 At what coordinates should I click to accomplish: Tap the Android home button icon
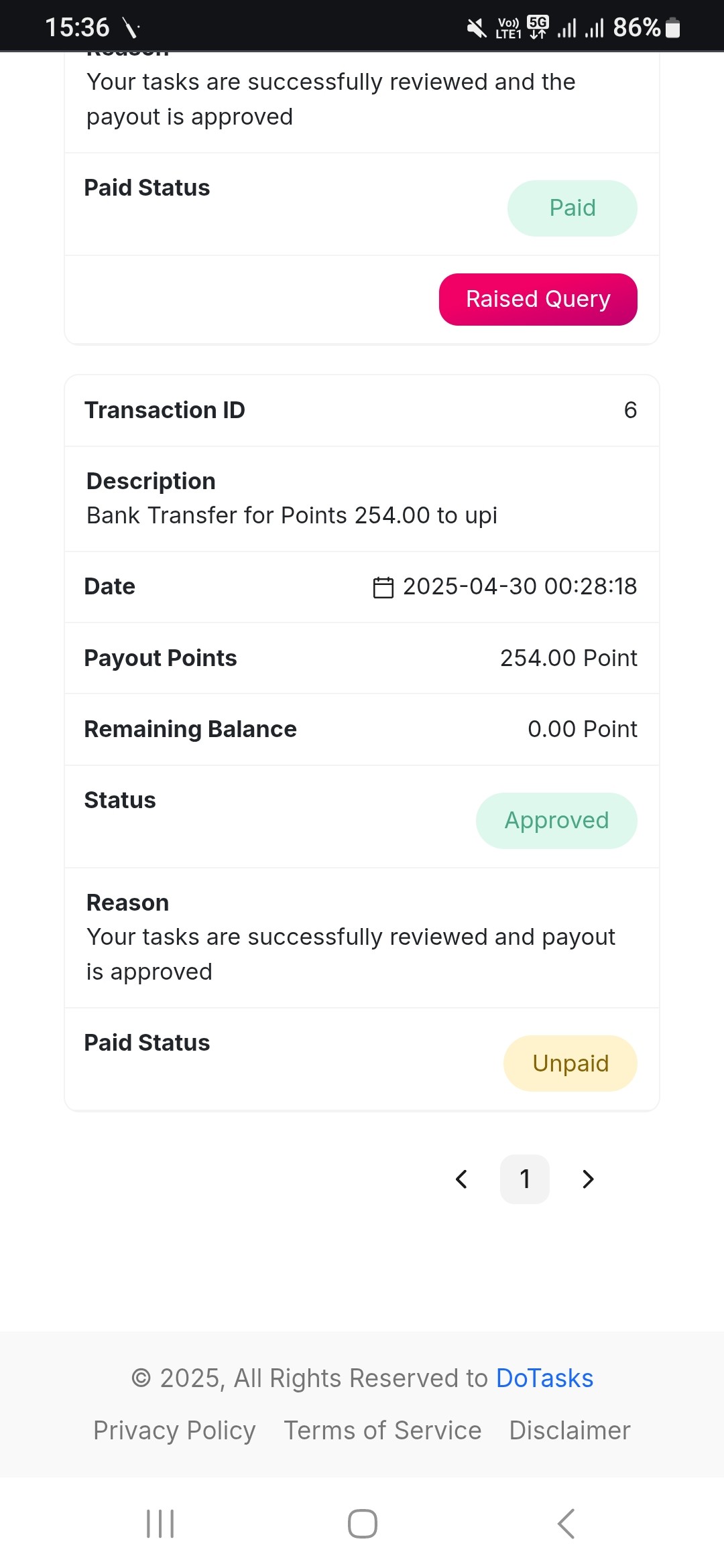[362, 1524]
